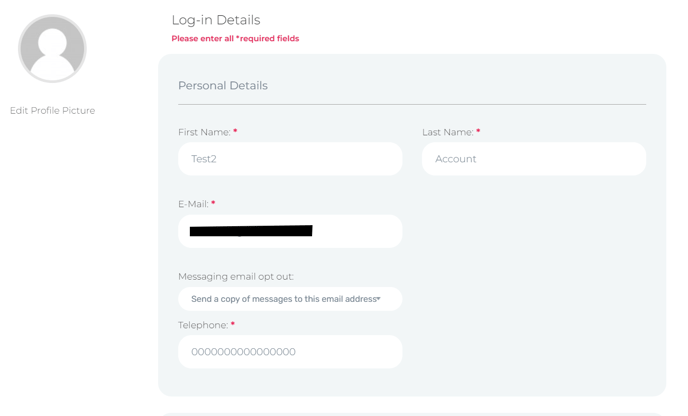Open the Messaging email opt out dropdown
688x416 pixels.
[x=284, y=299]
